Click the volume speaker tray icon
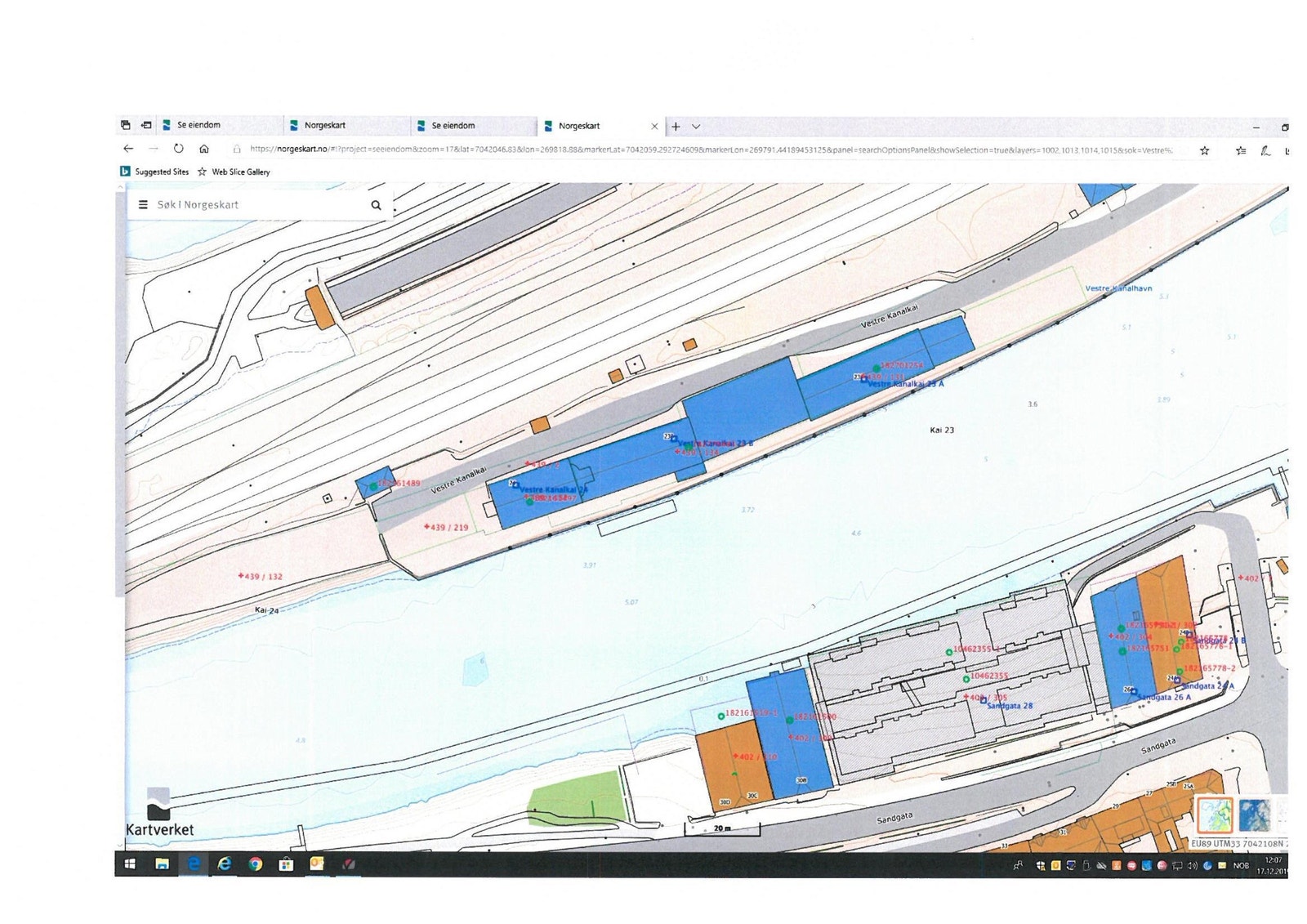 coord(1193,866)
